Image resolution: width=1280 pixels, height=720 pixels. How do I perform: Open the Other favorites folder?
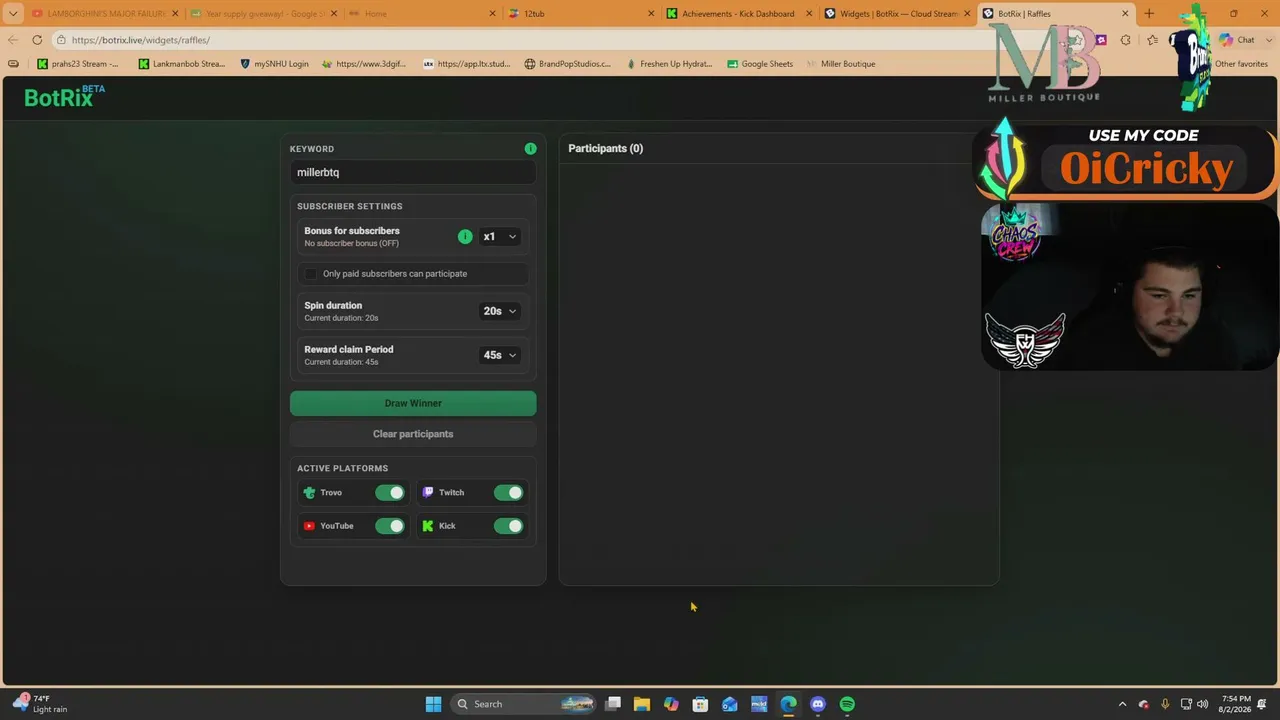tap(1241, 64)
